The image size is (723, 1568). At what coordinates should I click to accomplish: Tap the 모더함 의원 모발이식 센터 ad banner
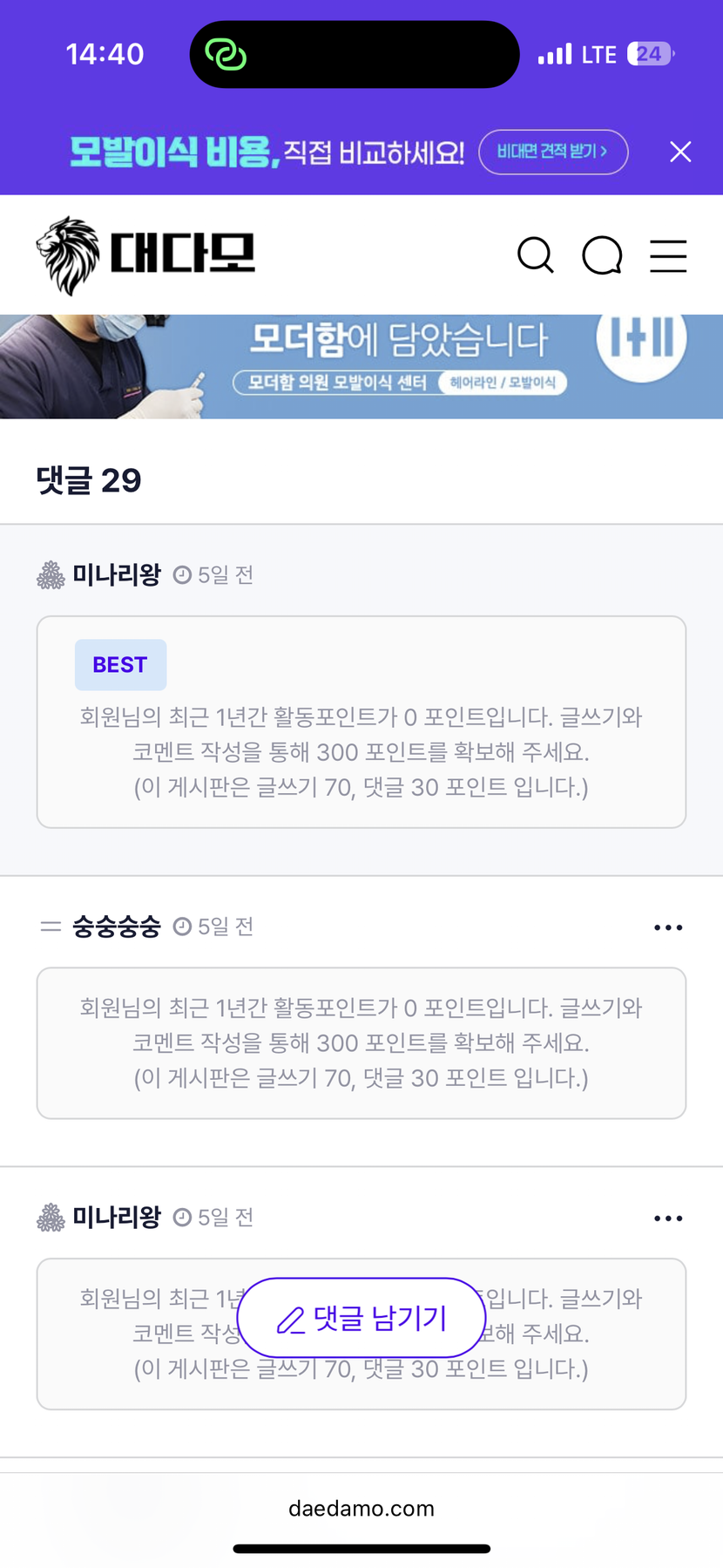(361, 366)
